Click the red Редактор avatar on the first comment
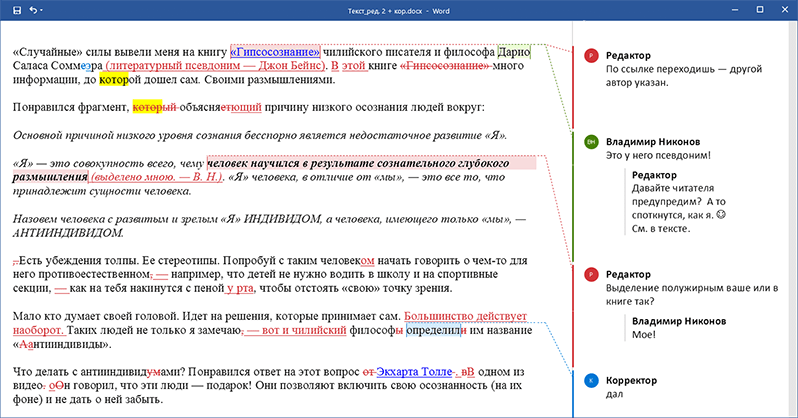 [591, 55]
